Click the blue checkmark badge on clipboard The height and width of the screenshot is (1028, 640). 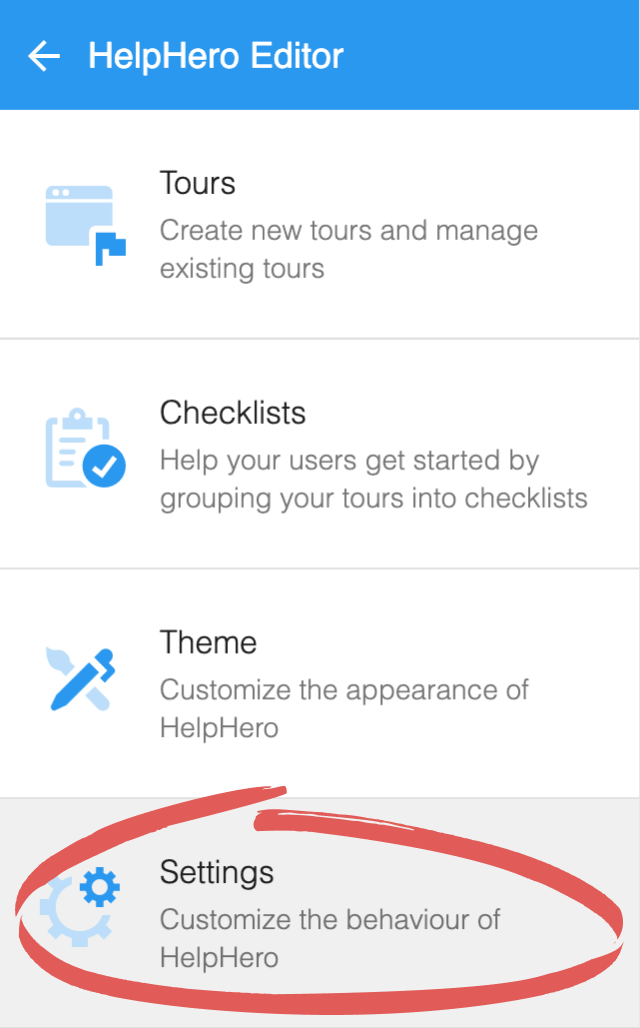tap(104, 466)
